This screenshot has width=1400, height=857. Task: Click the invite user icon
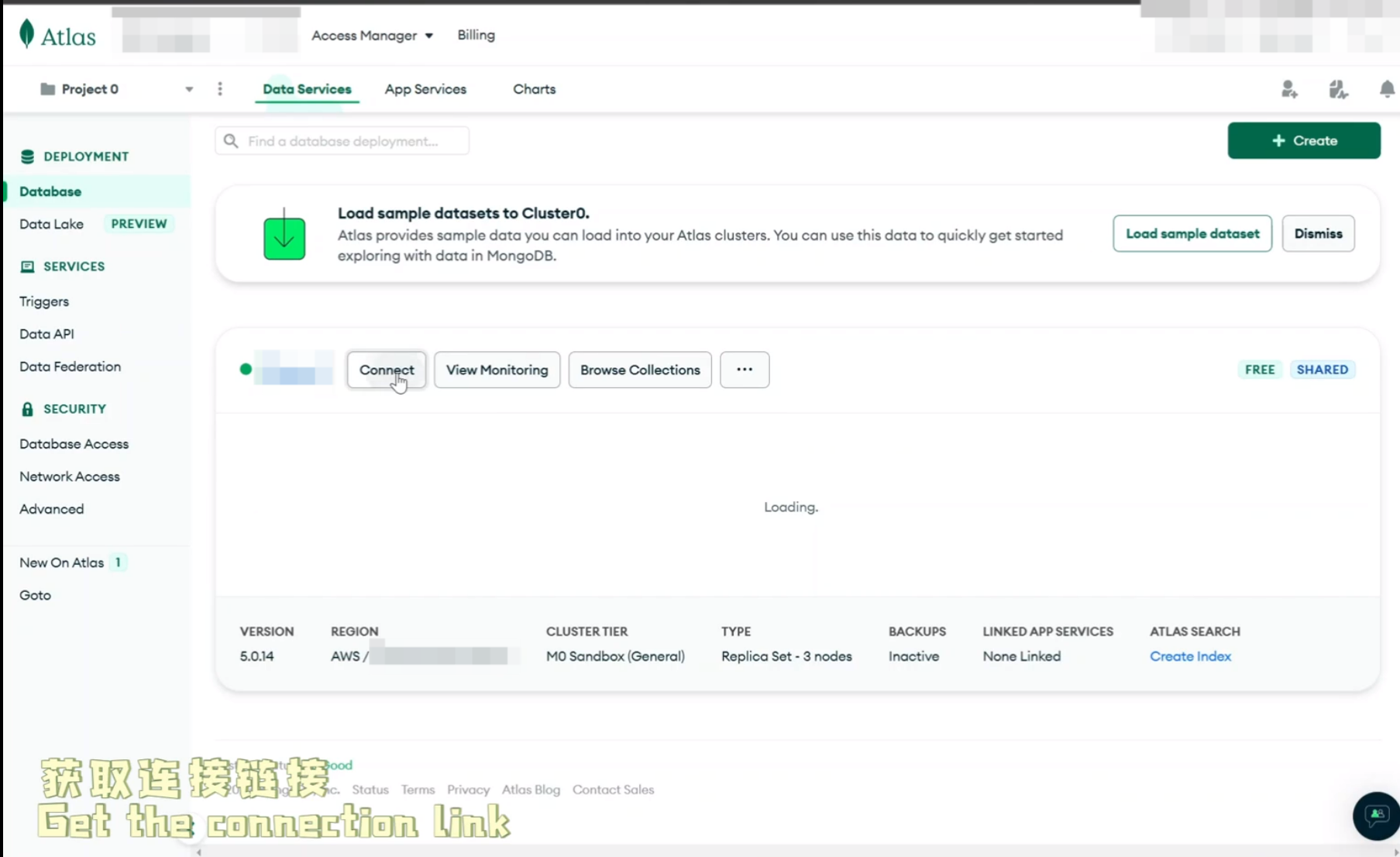click(x=1289, y=90)
